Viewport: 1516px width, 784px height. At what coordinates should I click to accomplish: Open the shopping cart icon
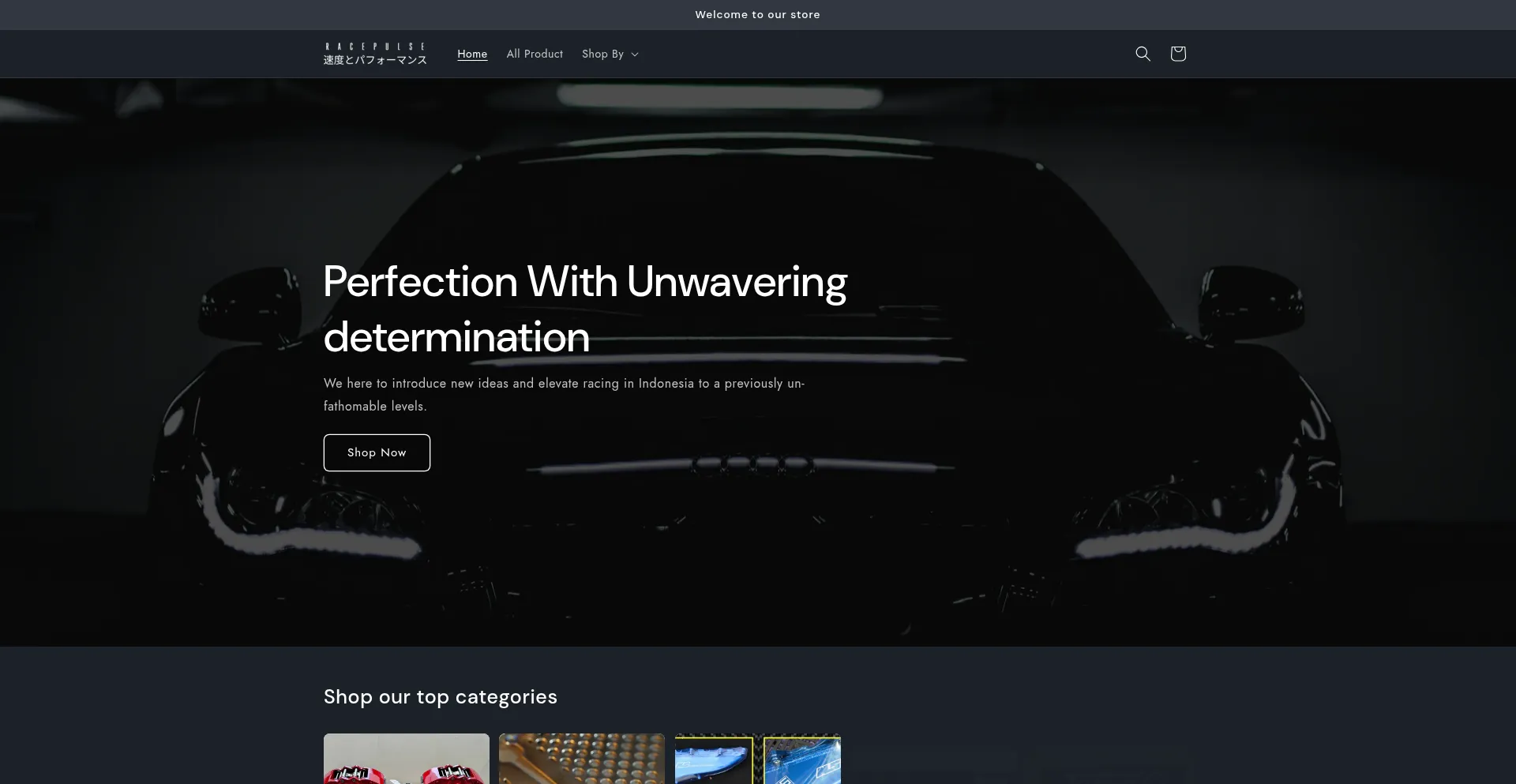[1177, 54]
